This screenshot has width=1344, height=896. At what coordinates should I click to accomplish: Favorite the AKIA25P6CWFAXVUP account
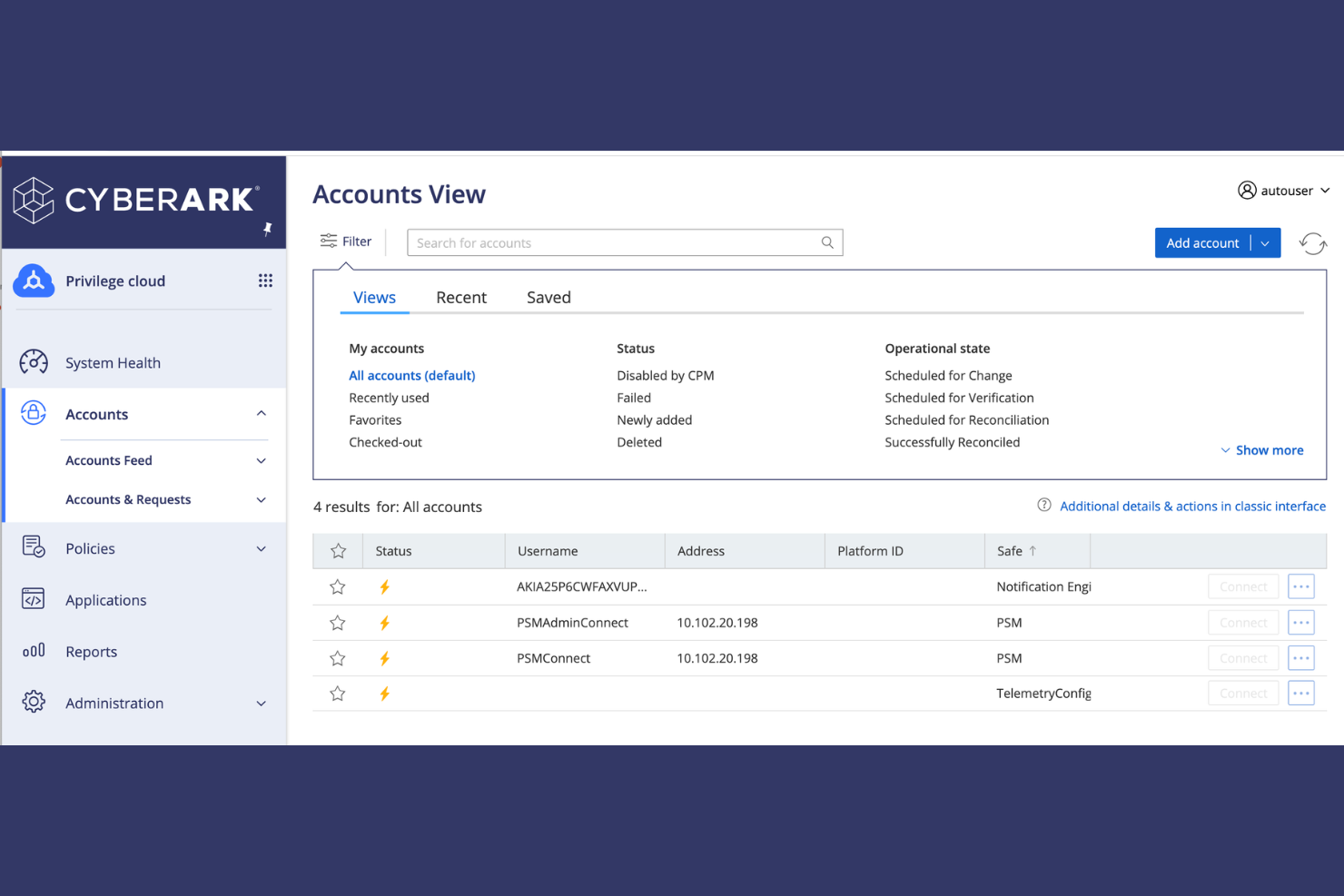(x=337, y=586)
